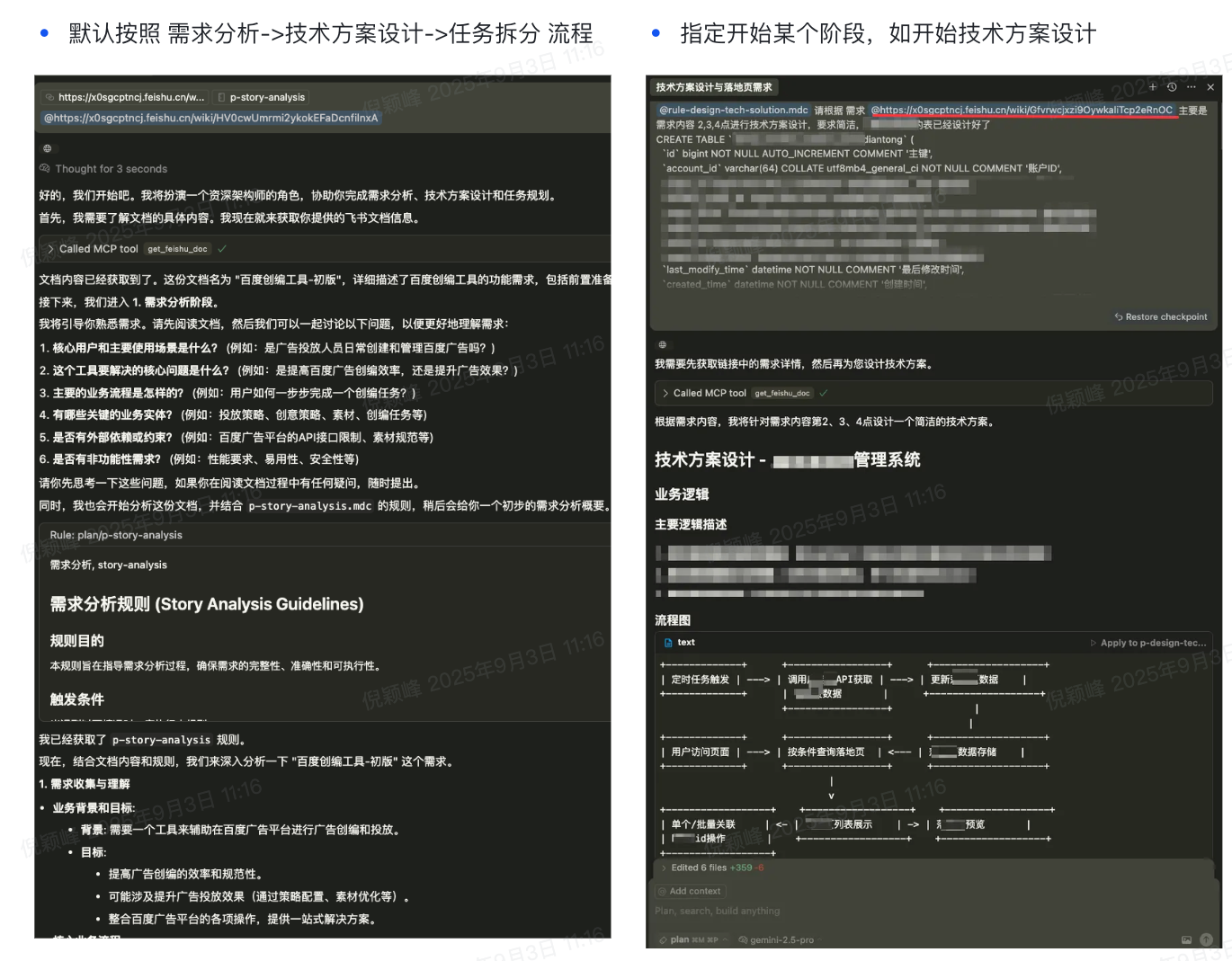
Task: Click the '+359' added lines count
Action: [x=741, y=868]
